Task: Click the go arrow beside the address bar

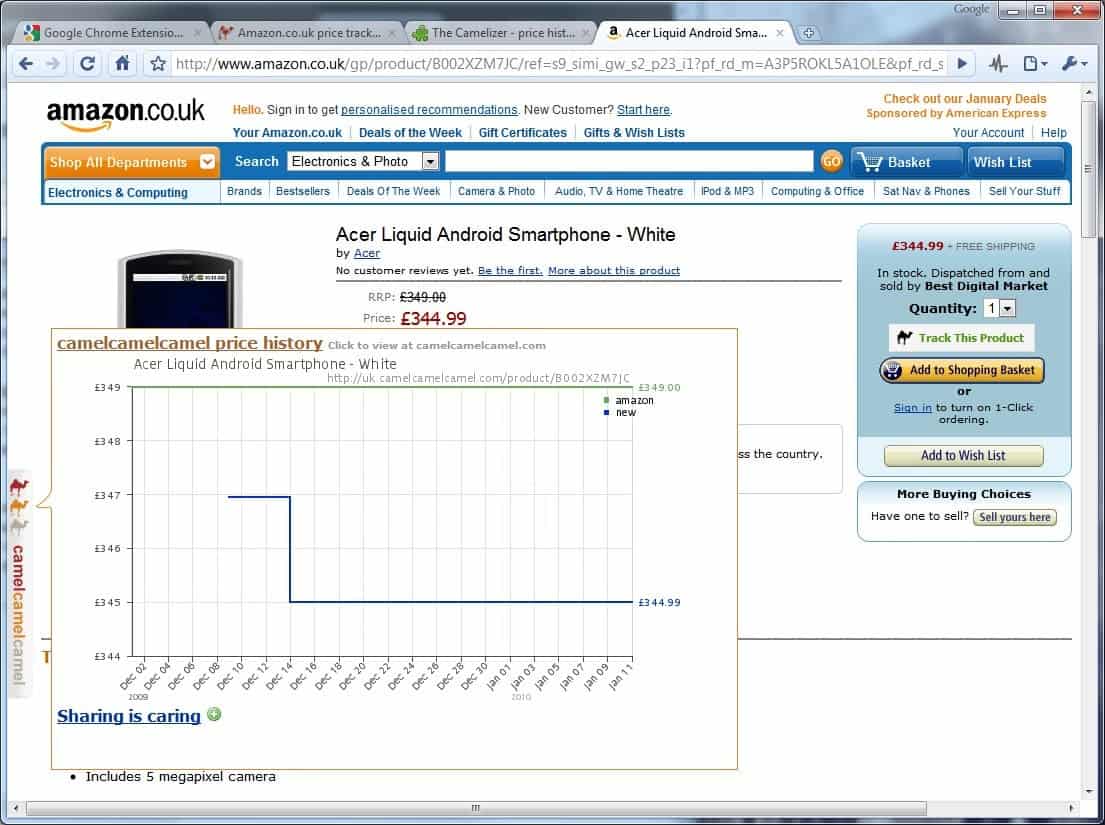Action: click(x=962, y=64)
